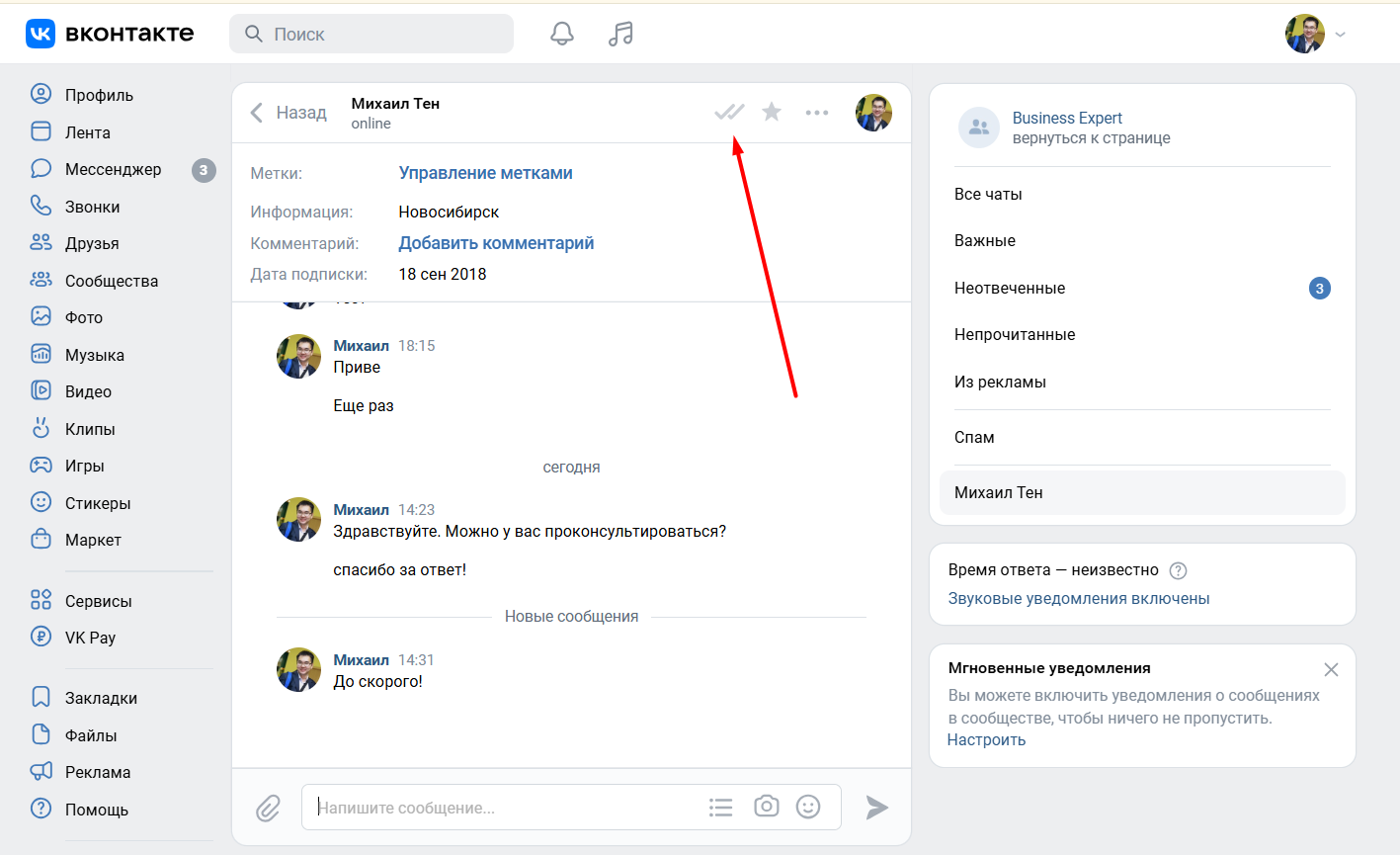Open chat actions three-dots menu
1400x855 pixels.
pyautogui.click(x=817, y=113)
